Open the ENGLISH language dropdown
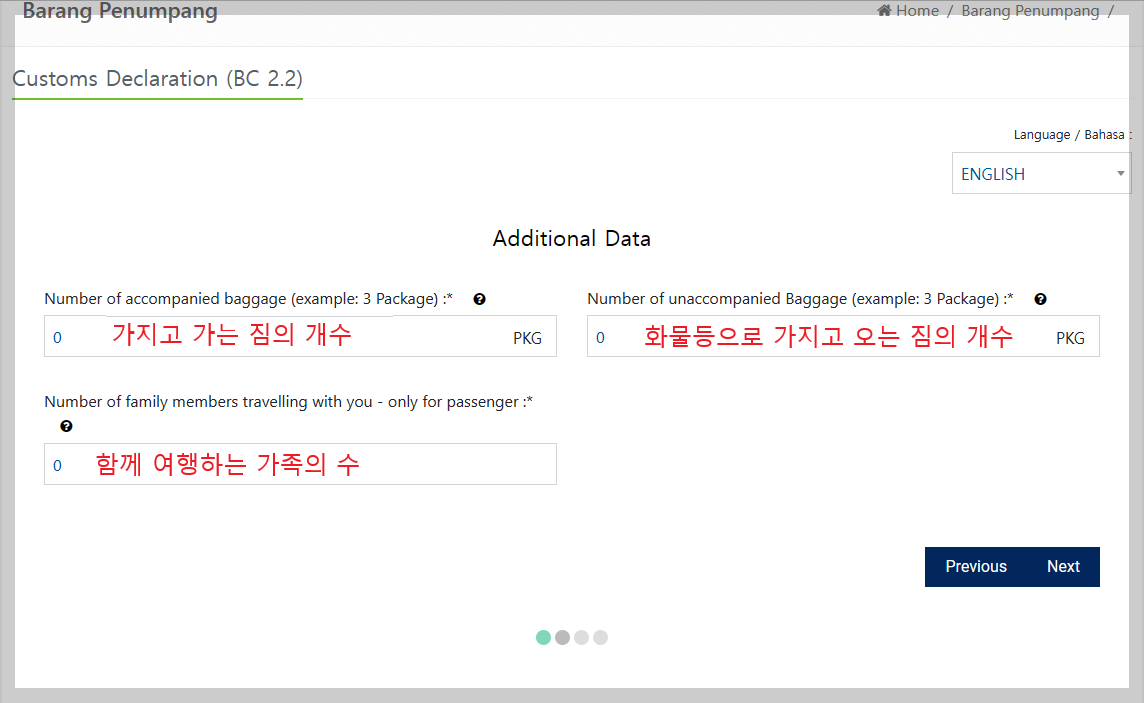The height and width of the screenshot is (703, 1144). click(1041, 174)
